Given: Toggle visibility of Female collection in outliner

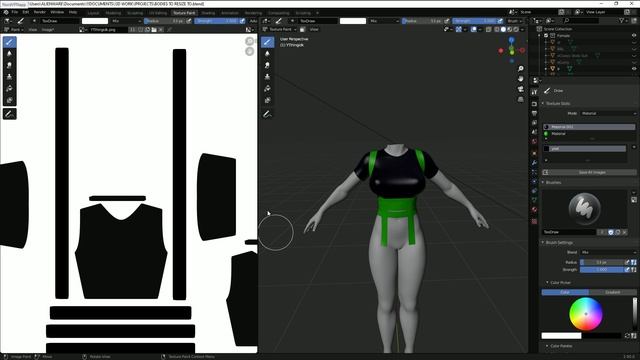Looking at the screenshot, I should [634, 36].
